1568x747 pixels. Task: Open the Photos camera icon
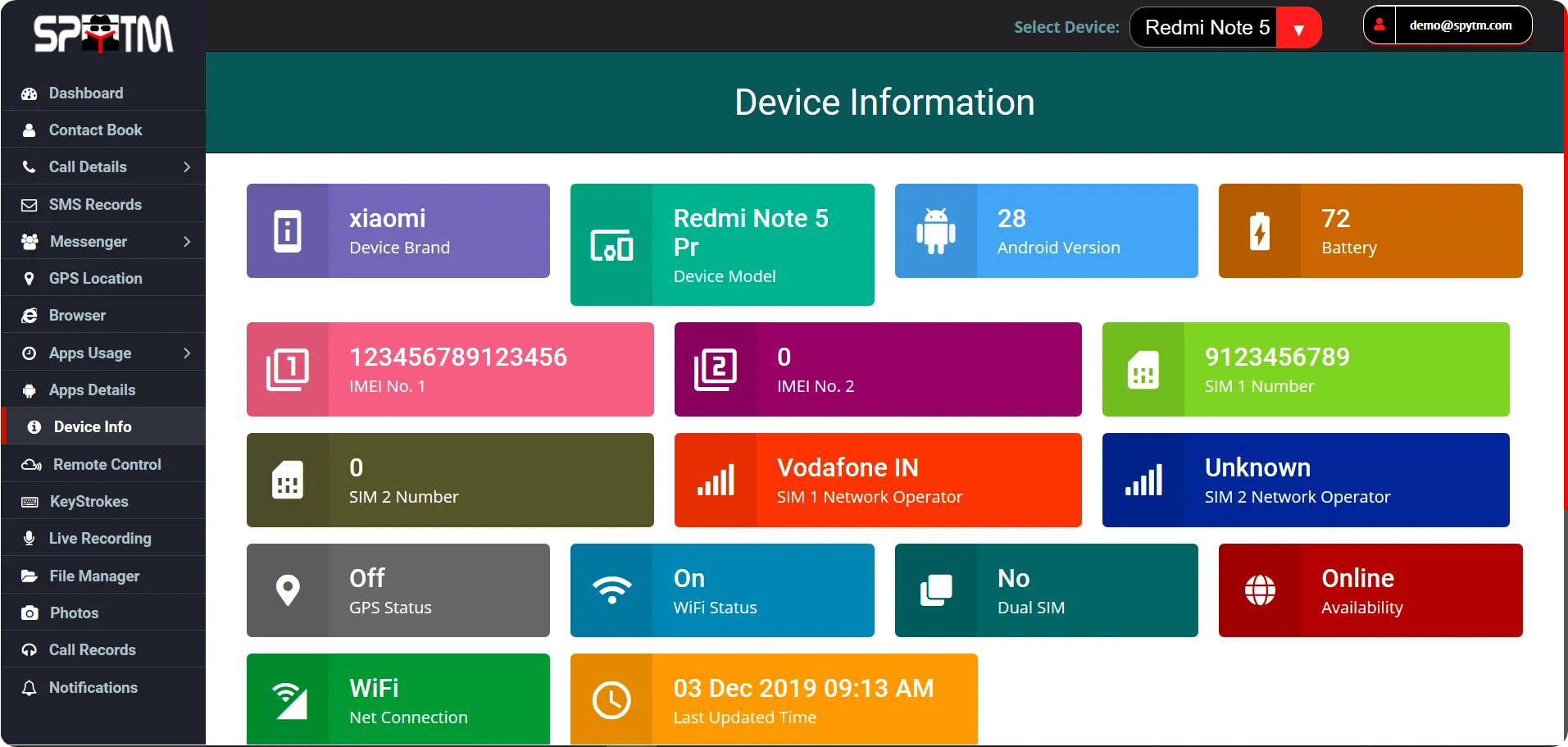coord(29,613)
